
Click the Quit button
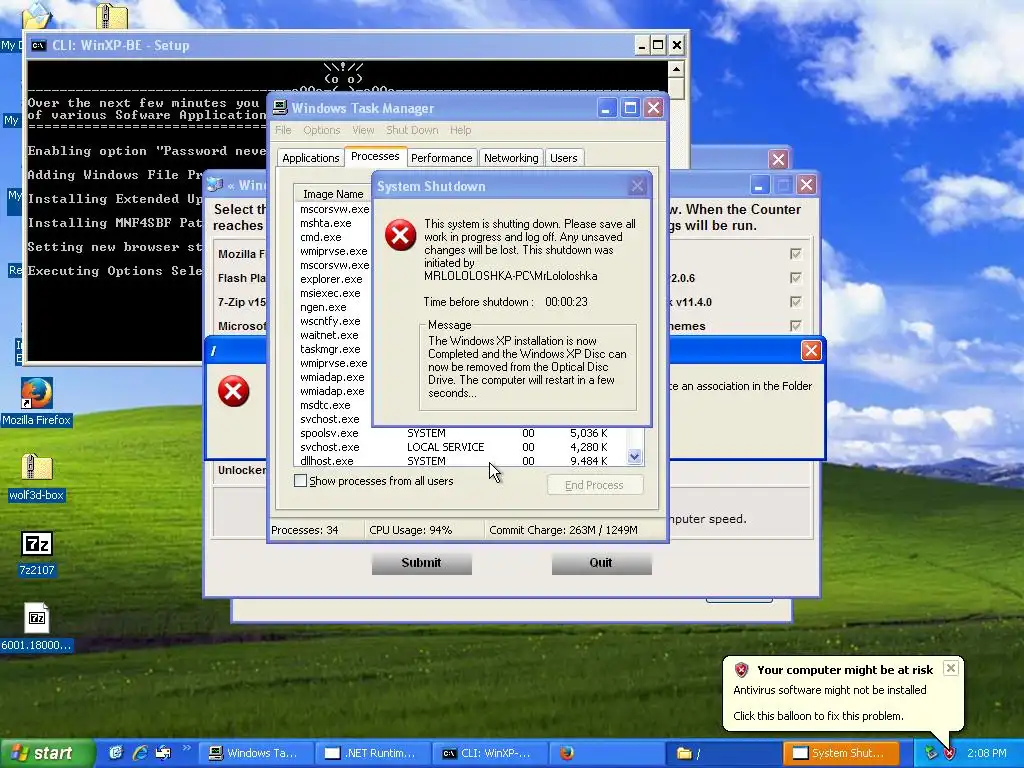[x=601, y=563]
